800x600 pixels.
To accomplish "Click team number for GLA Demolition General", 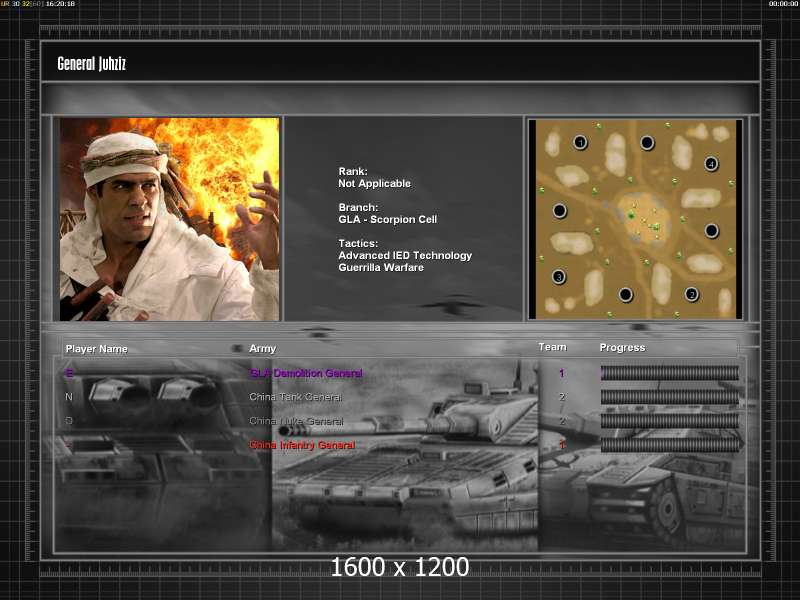I will [x=562, y=373].
